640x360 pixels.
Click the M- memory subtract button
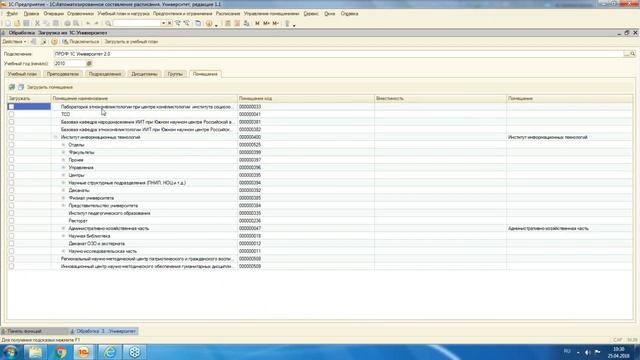pos(276,23)
